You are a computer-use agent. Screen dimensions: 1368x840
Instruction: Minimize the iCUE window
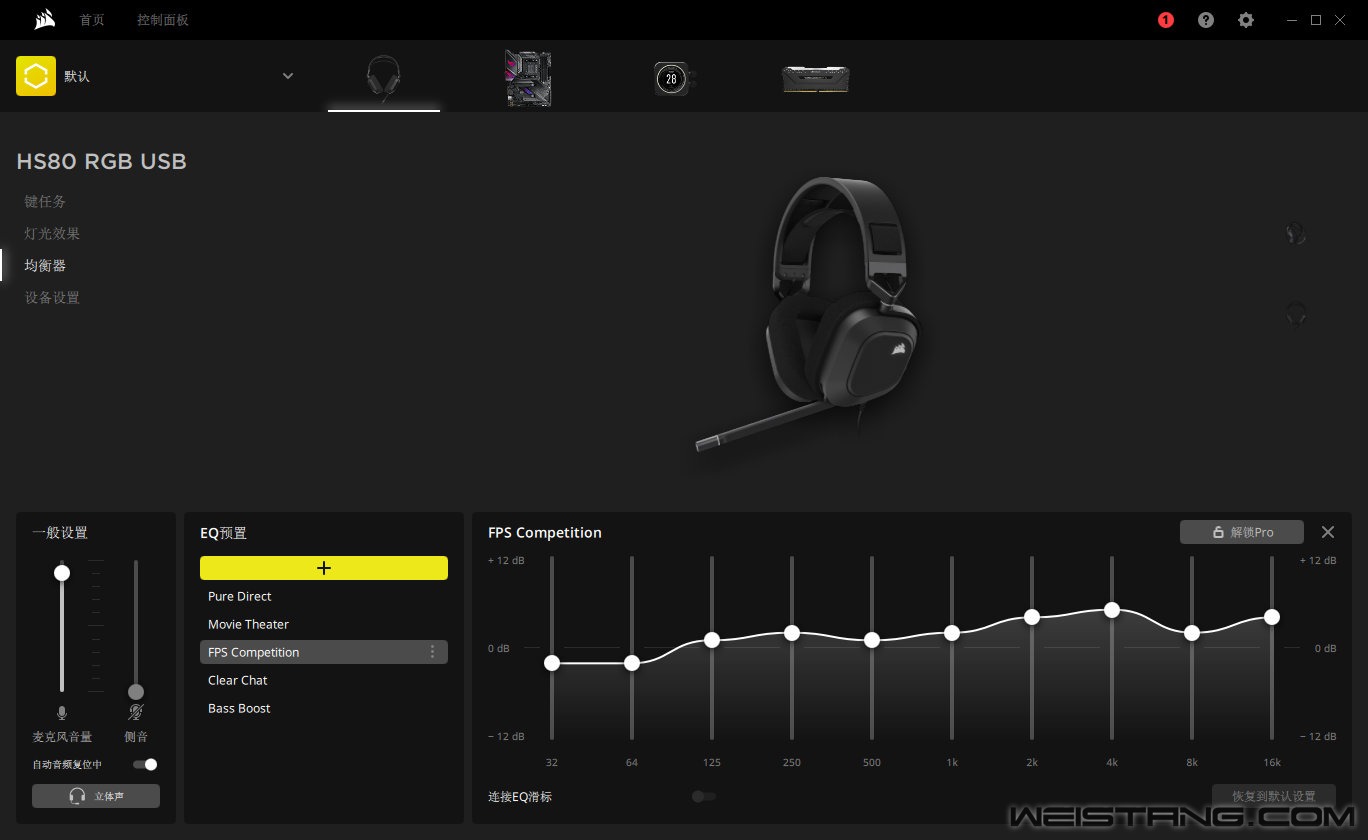click(x=1291, y=20)
